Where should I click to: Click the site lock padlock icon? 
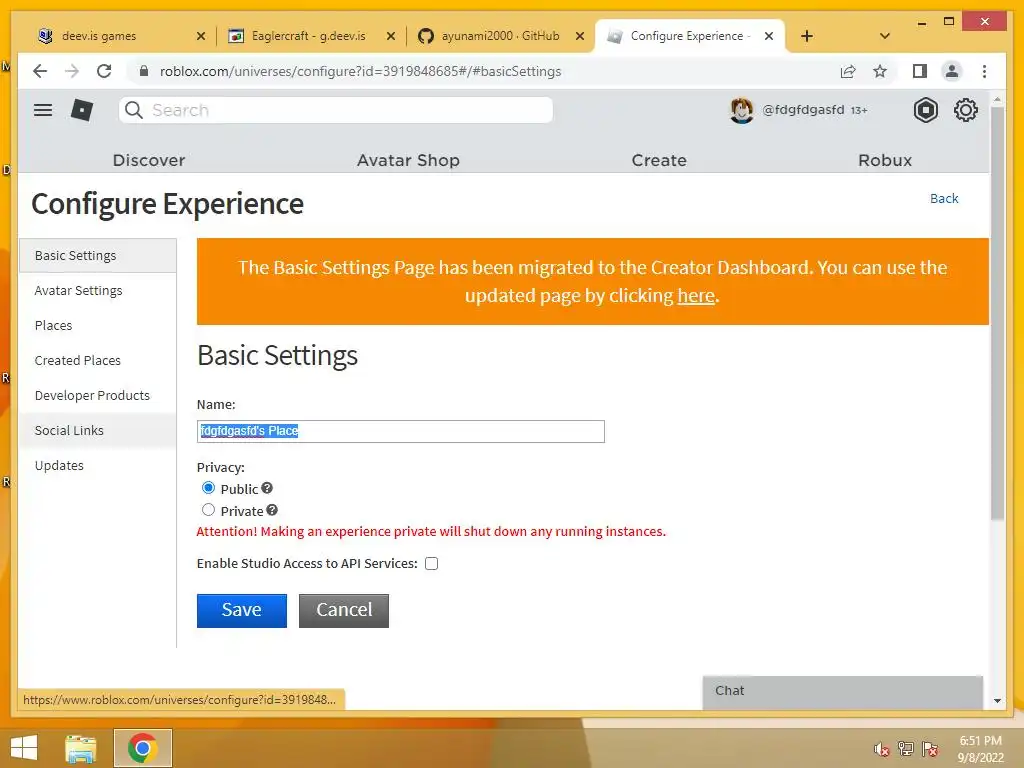coord(144,71)
